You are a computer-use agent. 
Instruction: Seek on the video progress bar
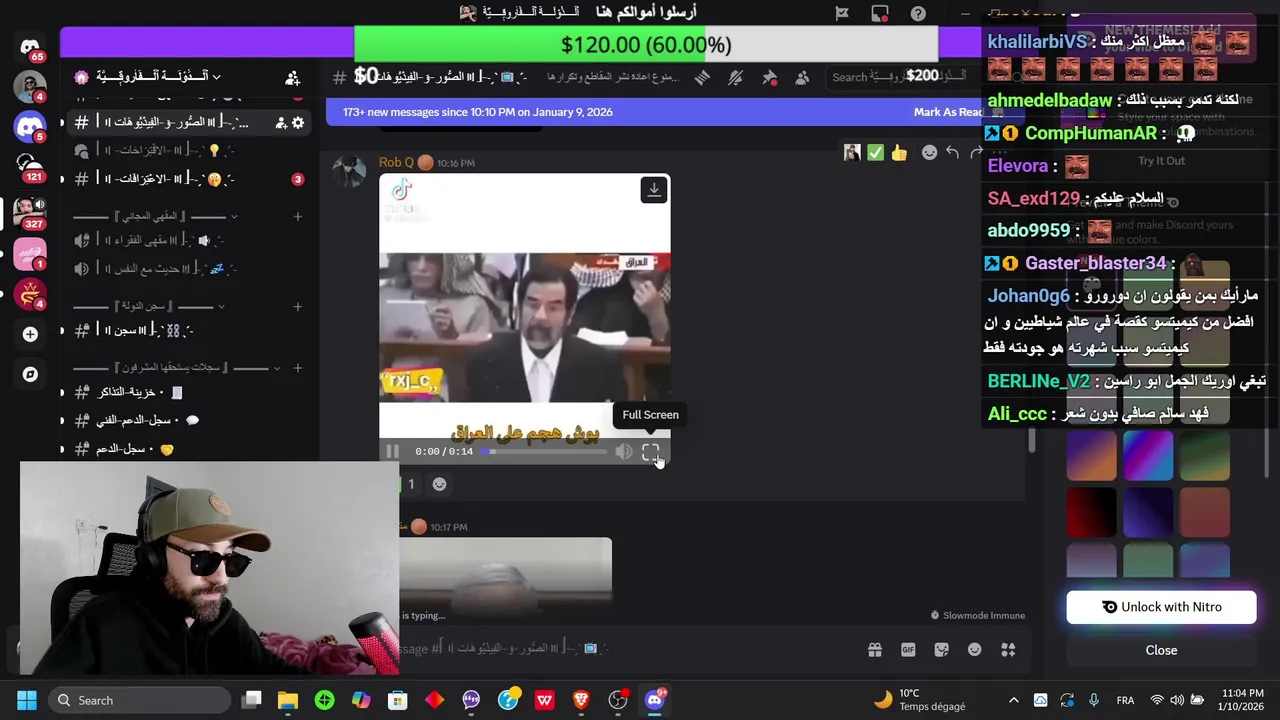[544, 452]
